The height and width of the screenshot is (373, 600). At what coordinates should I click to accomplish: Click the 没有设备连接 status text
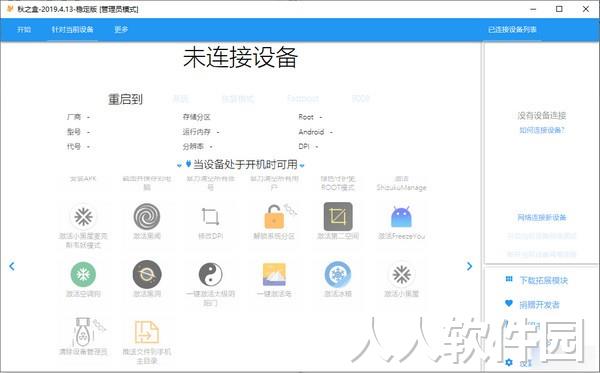(x=542, y=116)
